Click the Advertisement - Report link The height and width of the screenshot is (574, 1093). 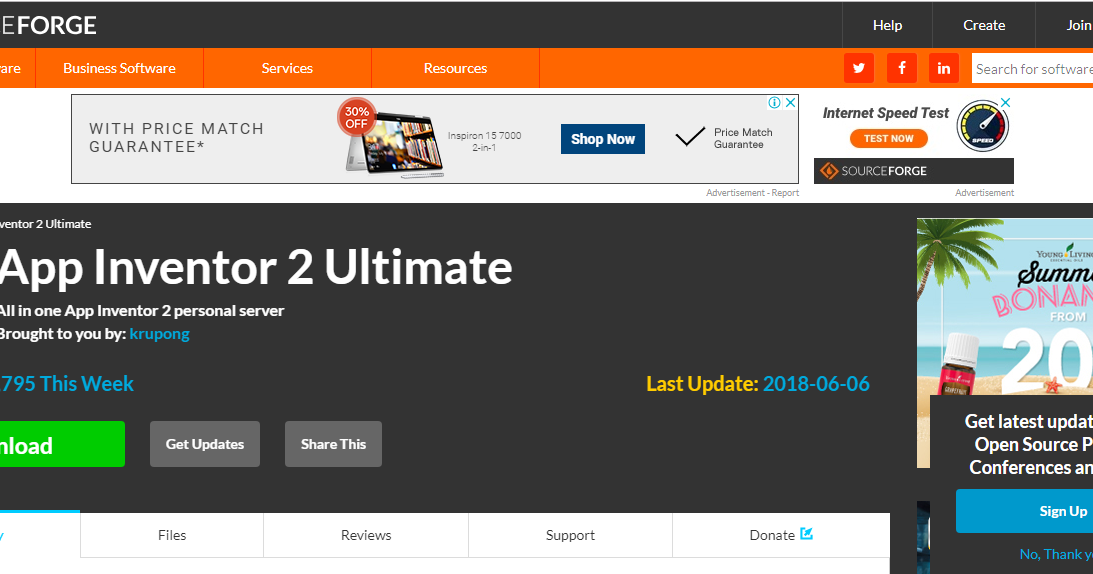tap(752, 192)
